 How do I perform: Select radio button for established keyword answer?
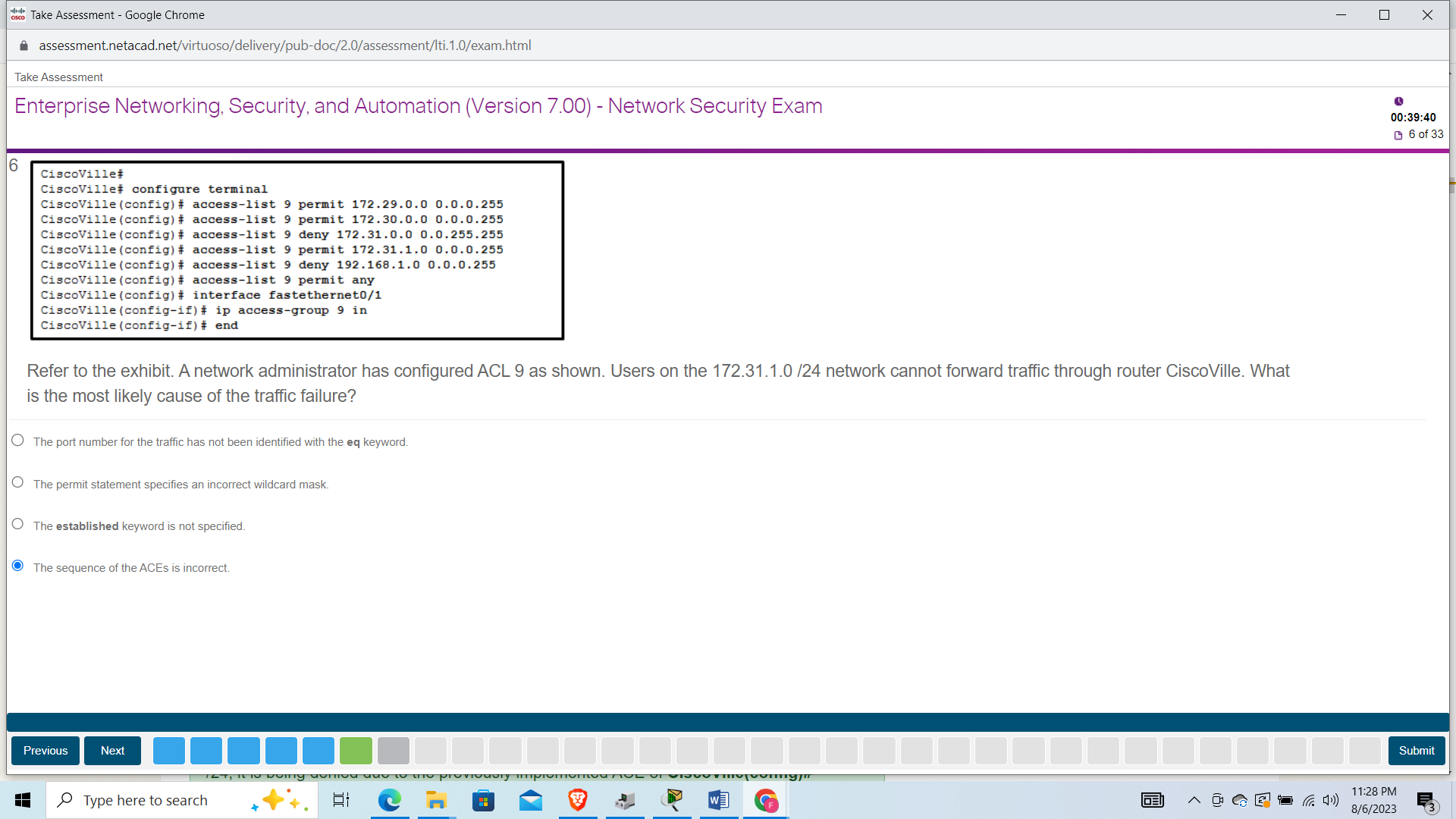point(18,524)
